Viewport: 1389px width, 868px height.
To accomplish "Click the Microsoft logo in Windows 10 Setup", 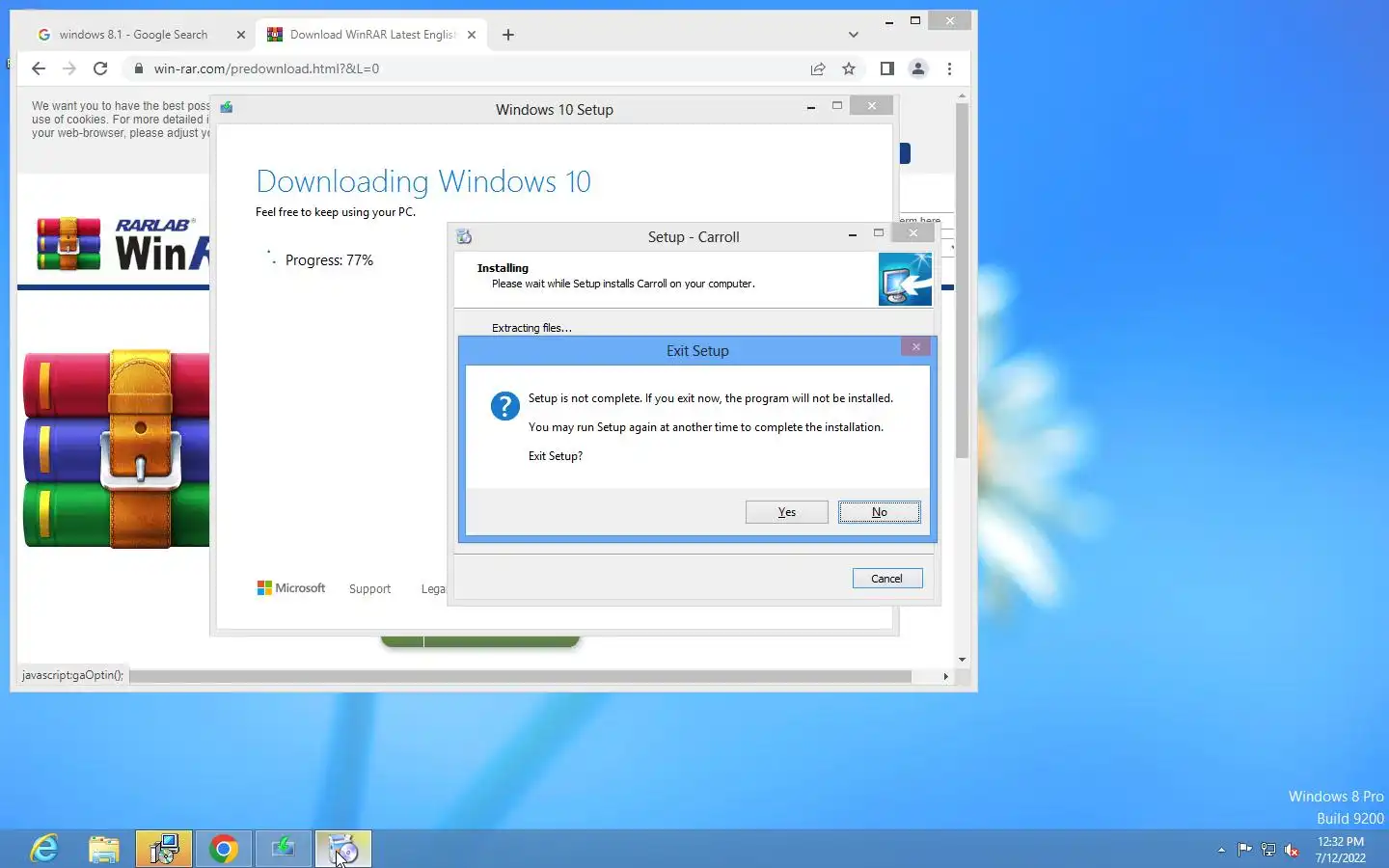I will pyautogui.click(x=291, y=588).
